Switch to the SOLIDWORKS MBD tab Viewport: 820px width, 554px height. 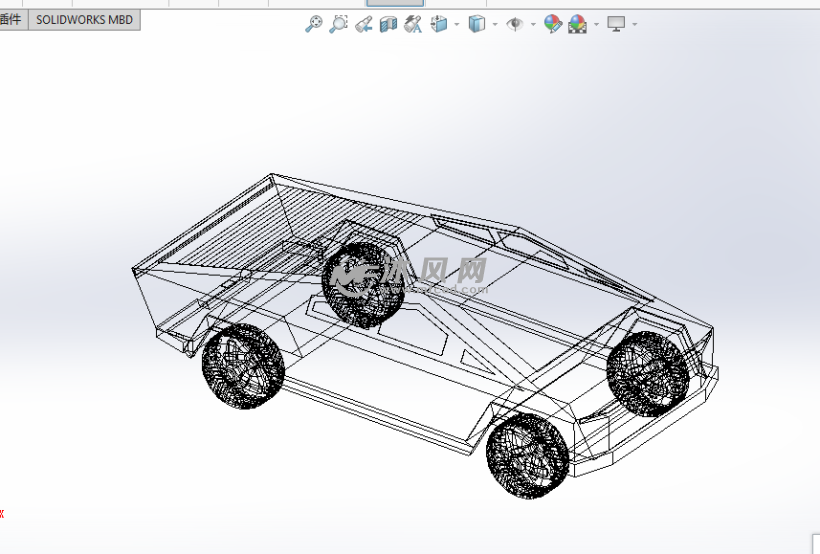point(84,20)
